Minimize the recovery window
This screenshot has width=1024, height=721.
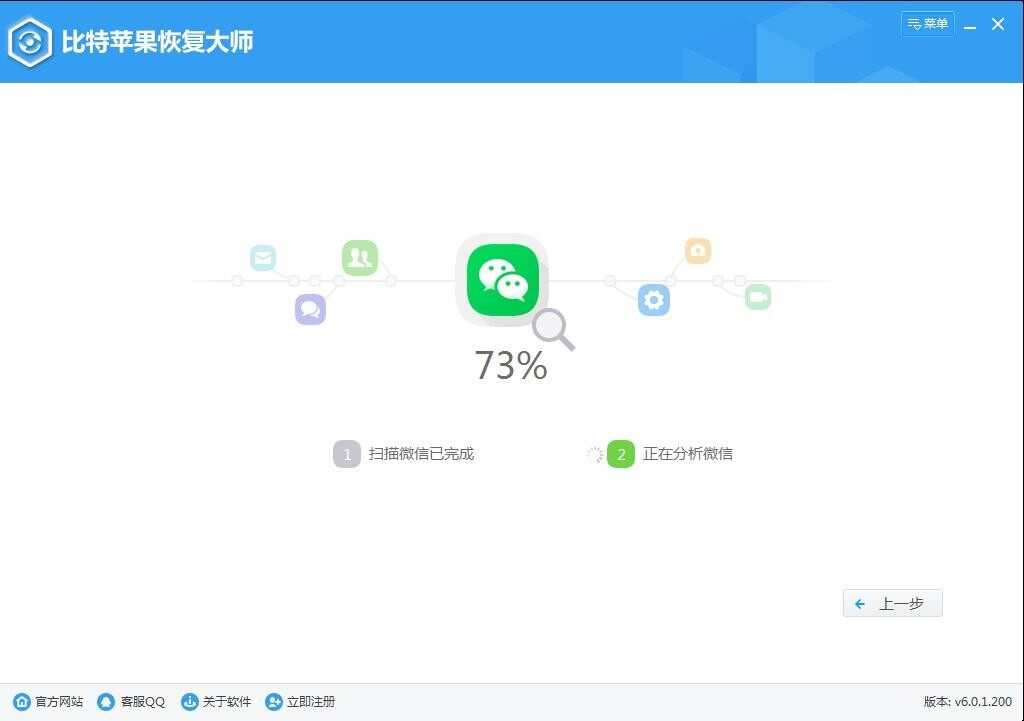pos(970,25)
